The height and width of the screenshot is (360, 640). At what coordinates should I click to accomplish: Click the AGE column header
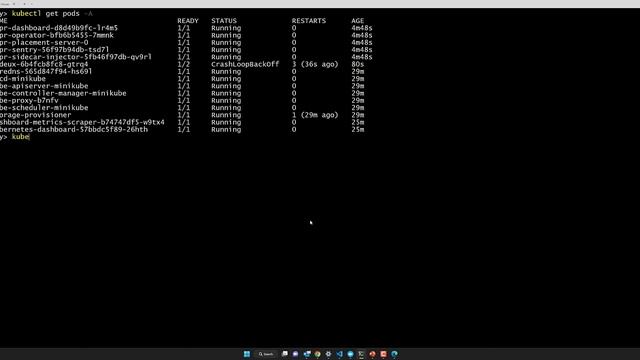357,20
